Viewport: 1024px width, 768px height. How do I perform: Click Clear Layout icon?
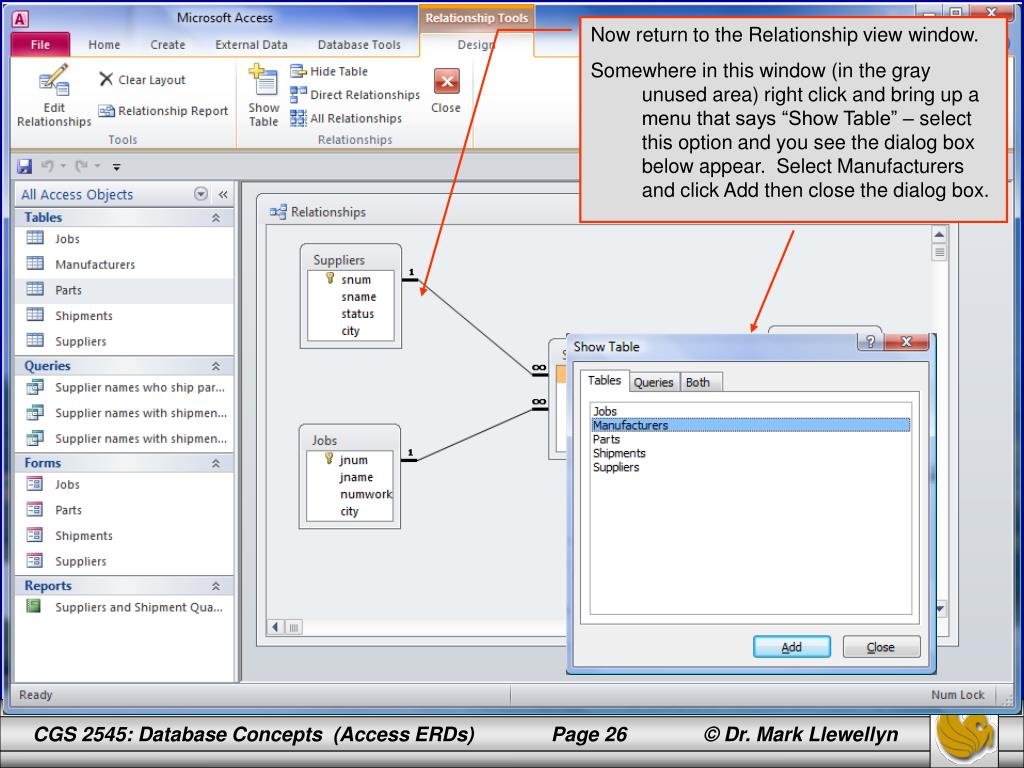[x=106, y=79]
